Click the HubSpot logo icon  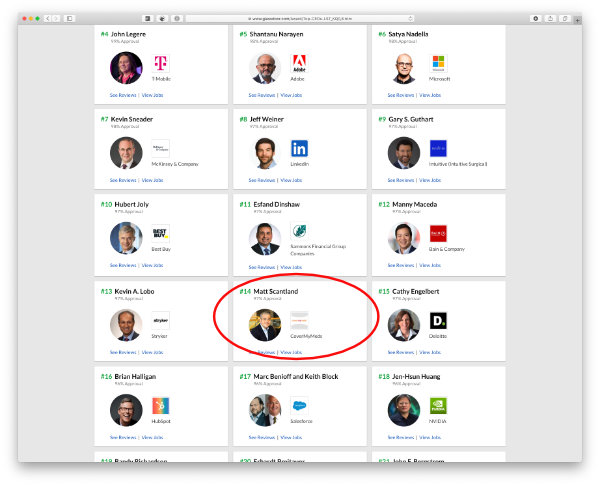pyautogui.click(x=160, y=406)
